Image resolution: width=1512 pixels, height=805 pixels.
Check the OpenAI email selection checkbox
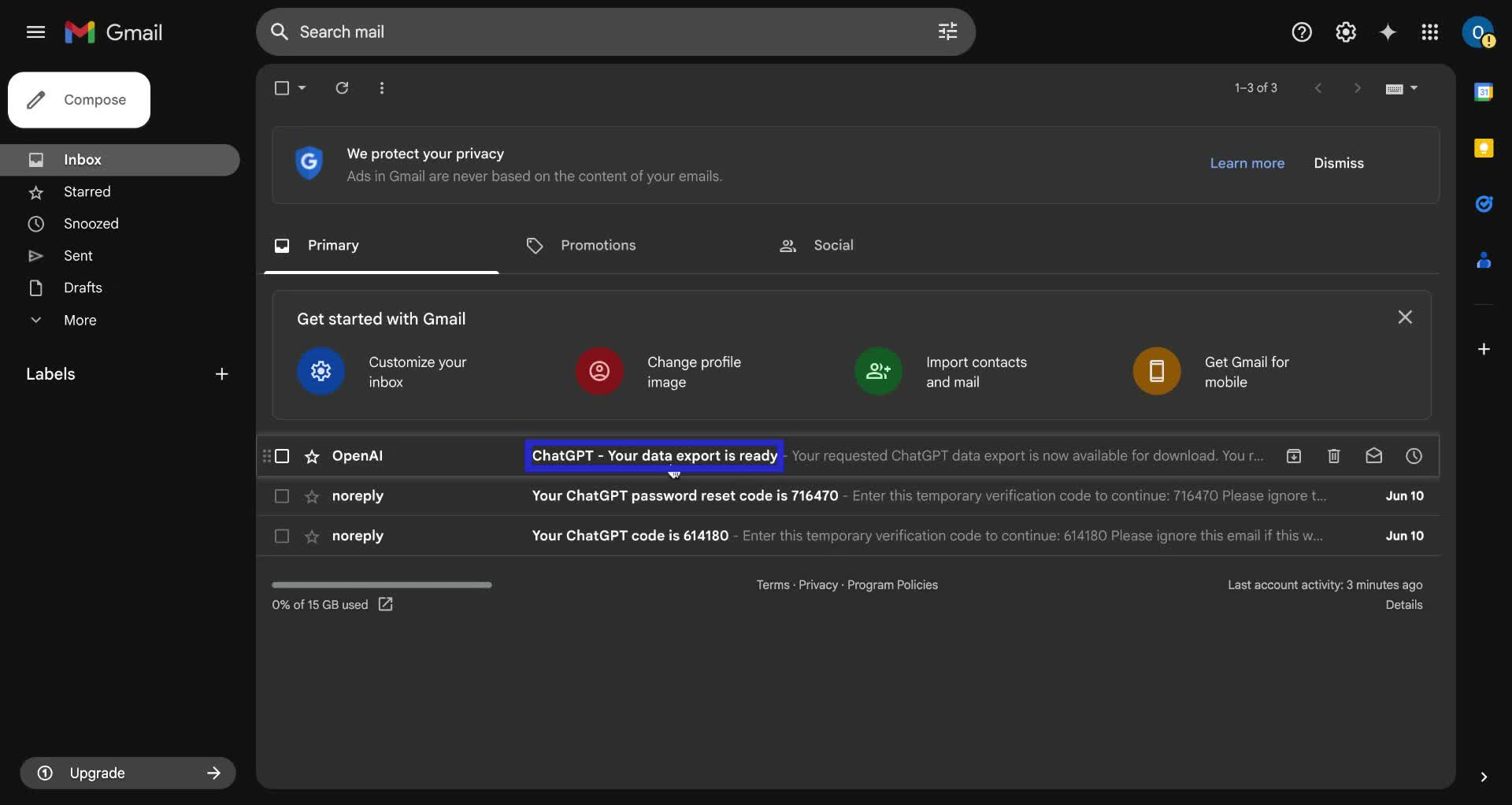pyautogui.click(x=281, y=456)
